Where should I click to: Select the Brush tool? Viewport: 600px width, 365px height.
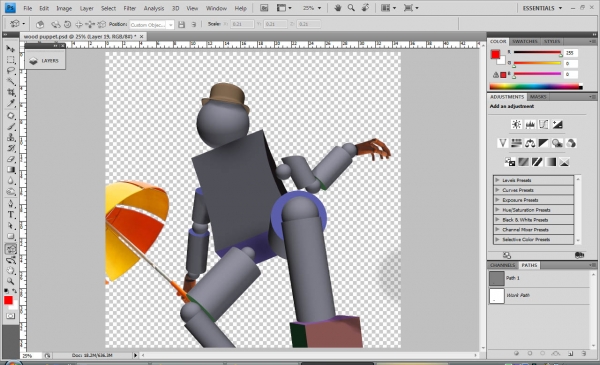coord(10,126)
